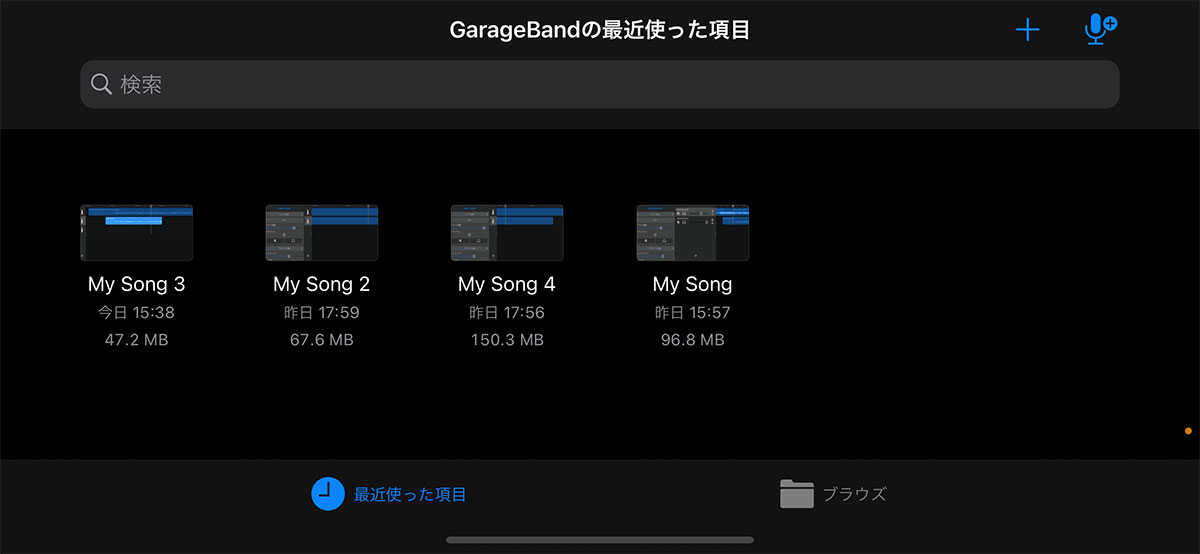Tap the plus icon to create a new song
The width and height of the screenshot is (1200, 554).
pos(1027,30)
